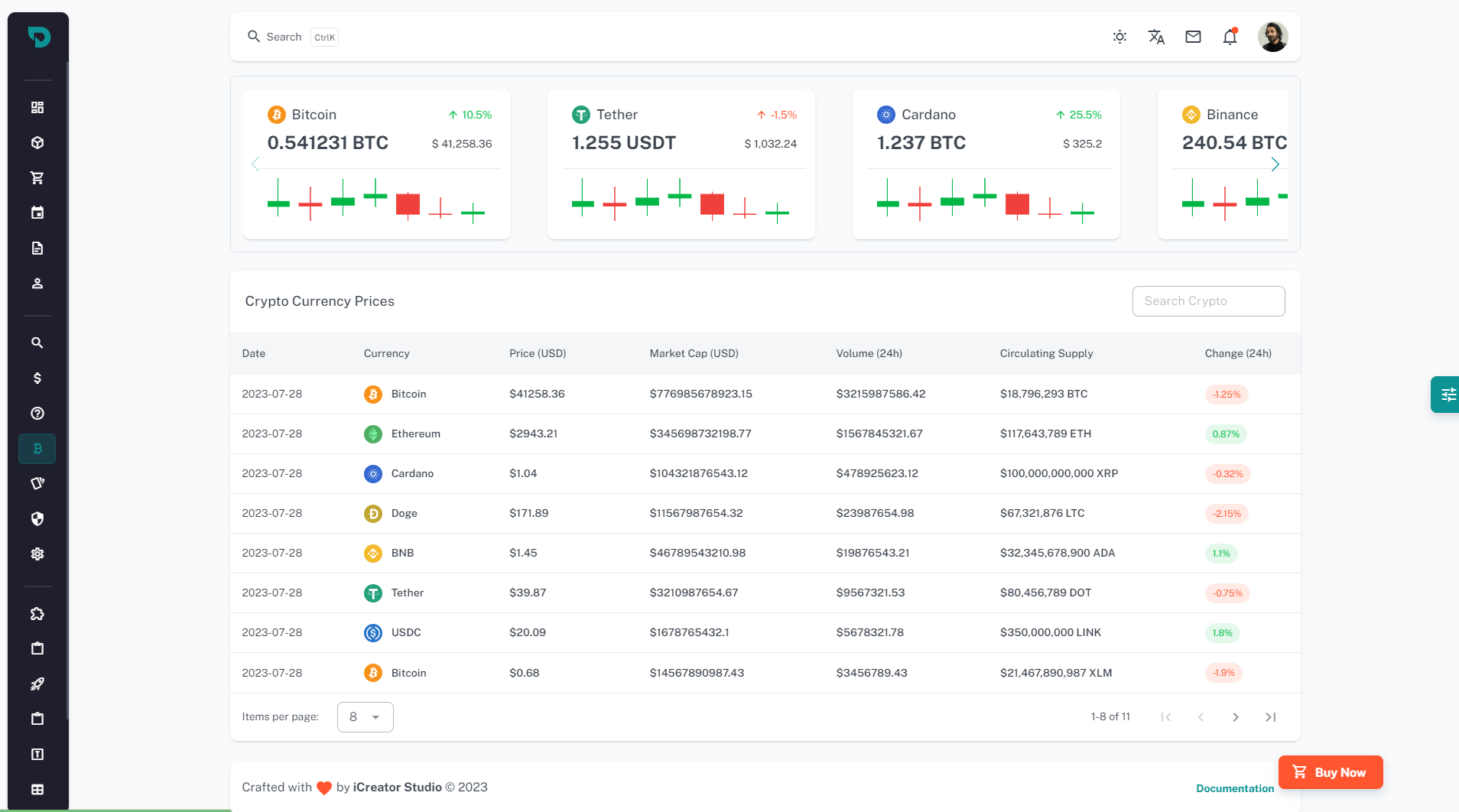Open the language translation menu
Screen dimensions: 1459x812
pos(1156,37)
